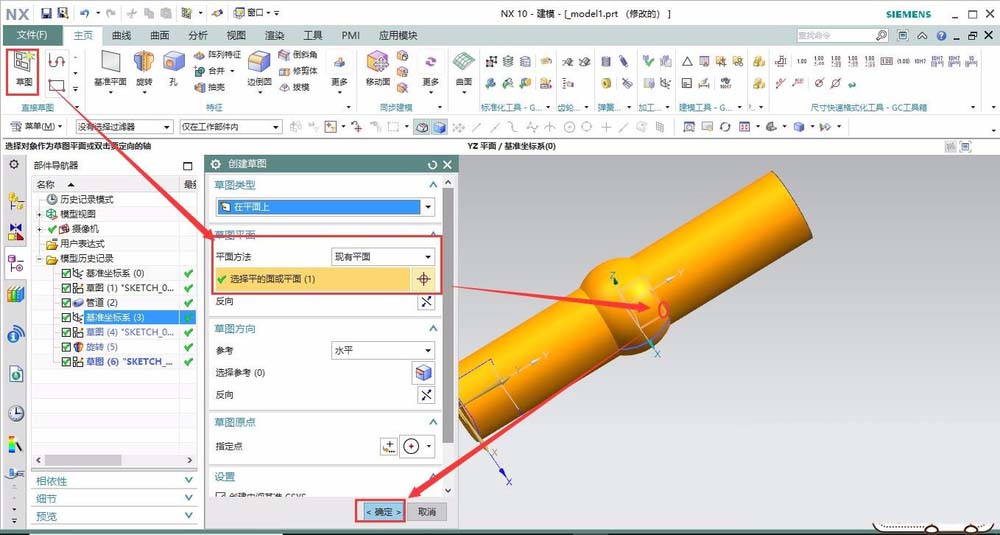
Task: Open the history clock tab in the left sidebar
Action: click(x=16, y=414)
